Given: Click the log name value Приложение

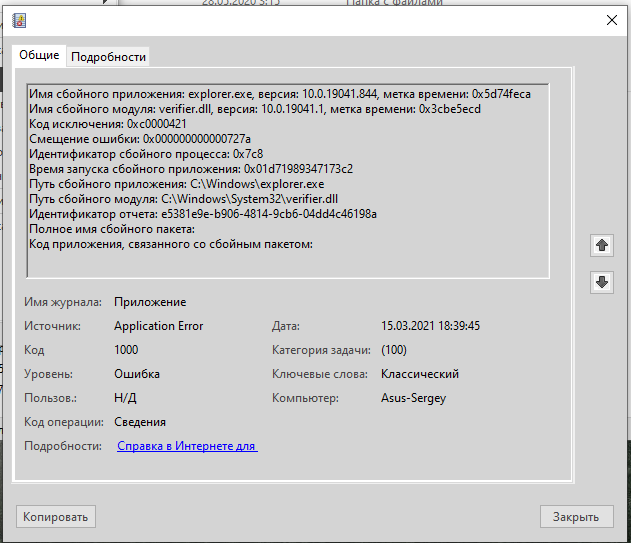Looking at the screenshot, I should (150, 302).
